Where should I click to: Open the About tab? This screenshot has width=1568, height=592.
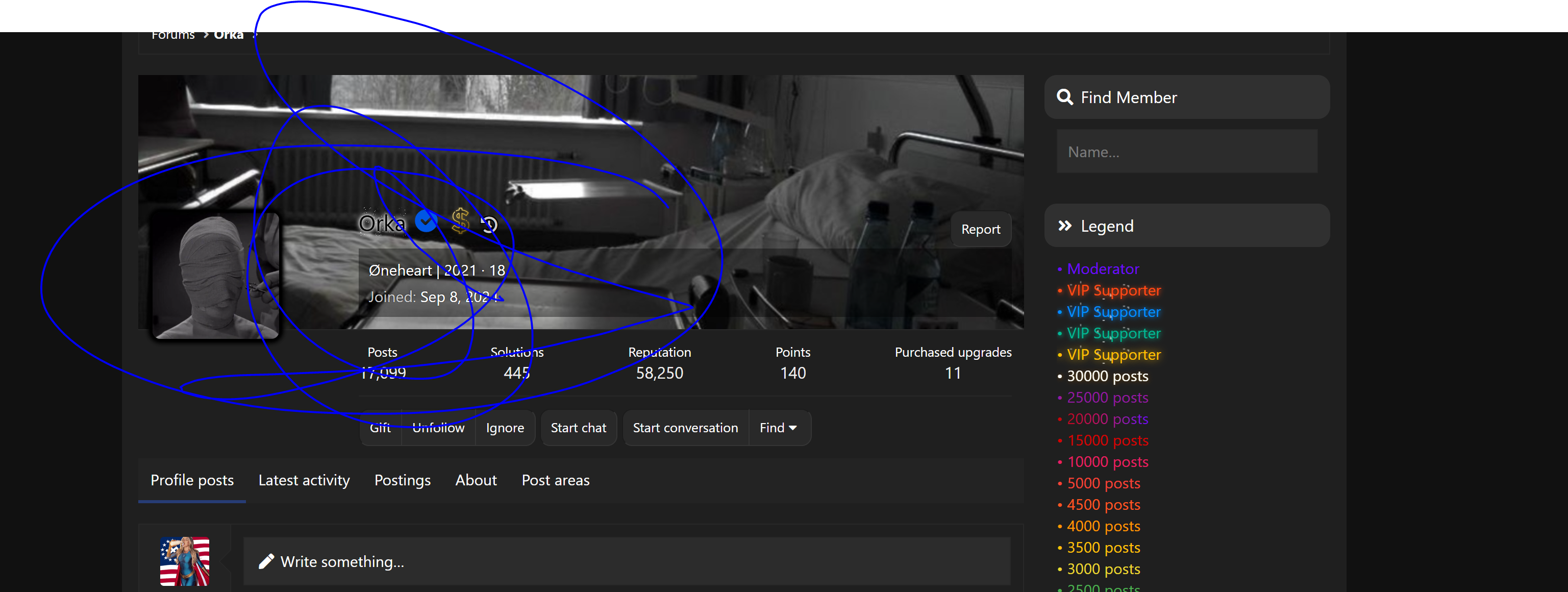click(476, 481)
